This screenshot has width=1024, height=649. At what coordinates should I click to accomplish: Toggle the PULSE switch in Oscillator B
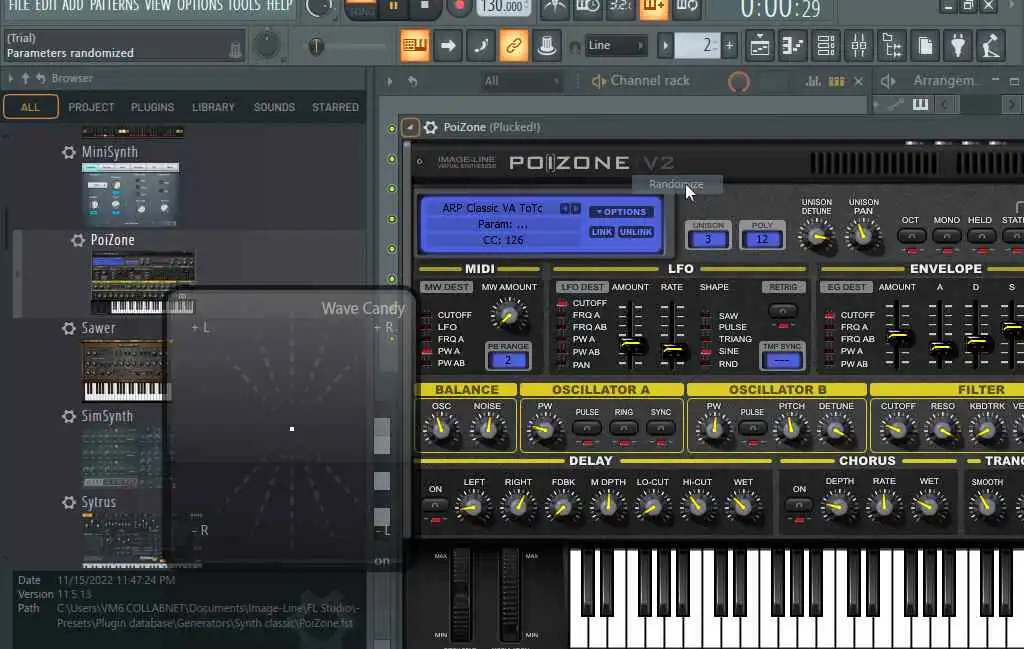752,428
